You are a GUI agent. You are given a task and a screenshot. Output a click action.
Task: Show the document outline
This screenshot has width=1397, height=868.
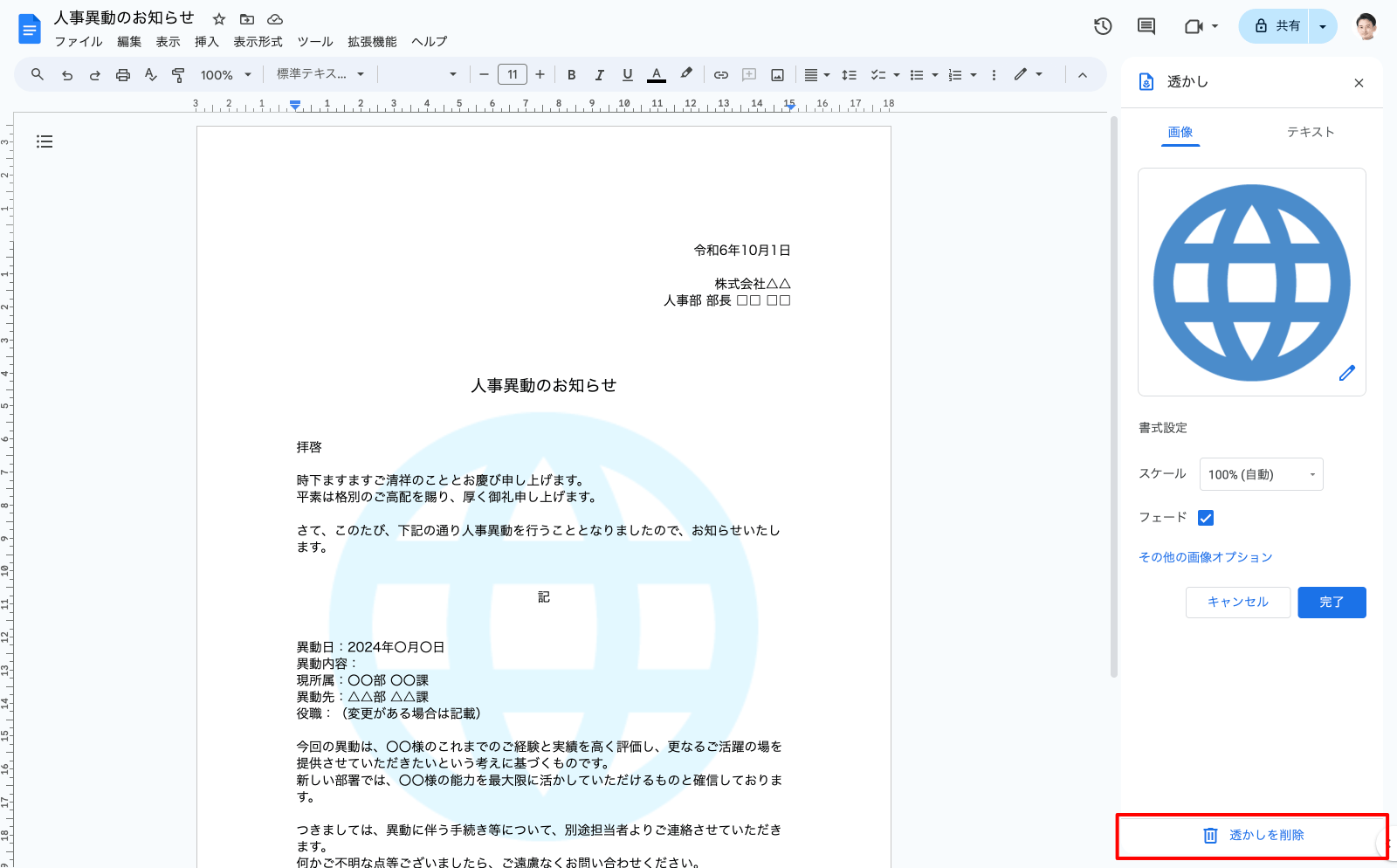tap(45, 141)
